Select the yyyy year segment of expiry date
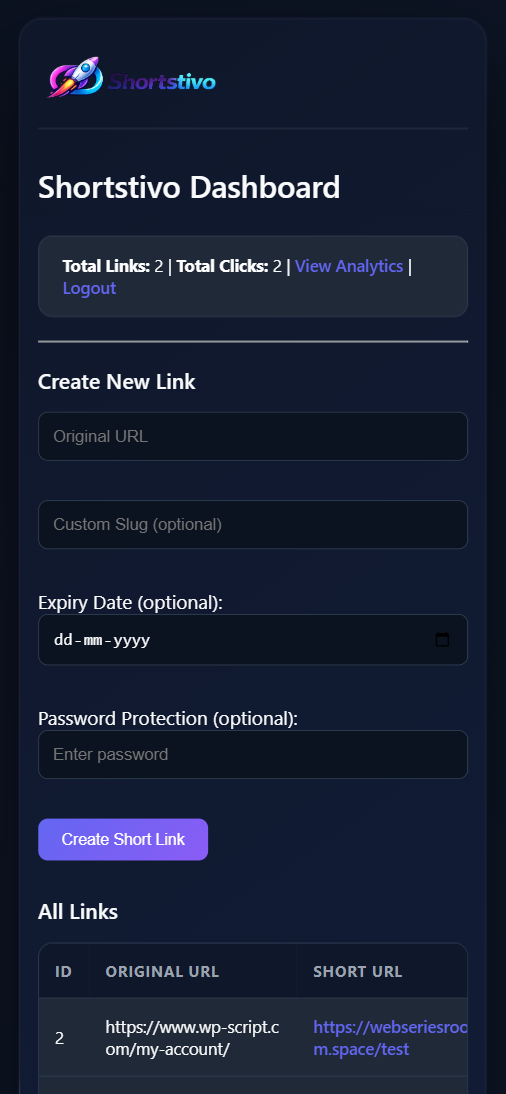506x1094 pixels. pos(133,640)
